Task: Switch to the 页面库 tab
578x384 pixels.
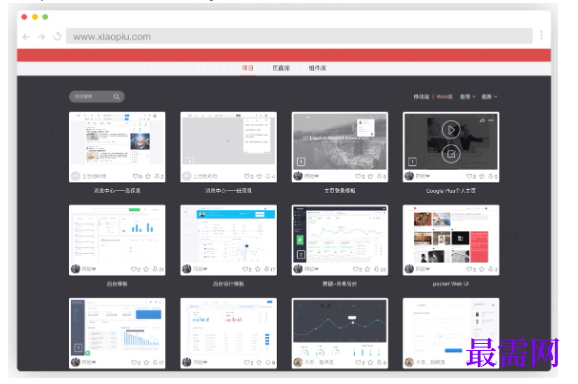Action: [x=281, y=68]
